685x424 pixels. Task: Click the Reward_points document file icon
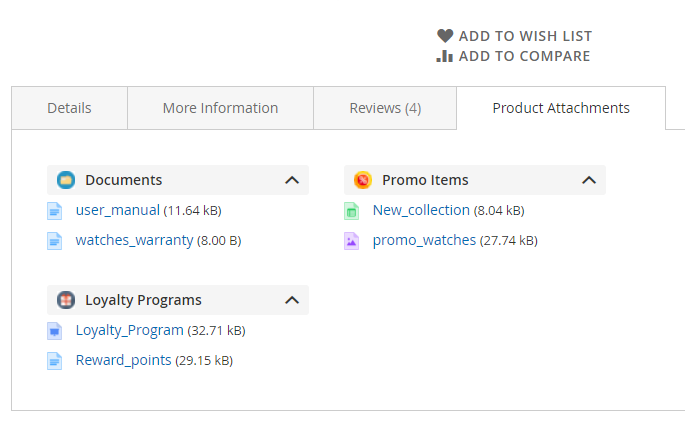click(55, 361)
